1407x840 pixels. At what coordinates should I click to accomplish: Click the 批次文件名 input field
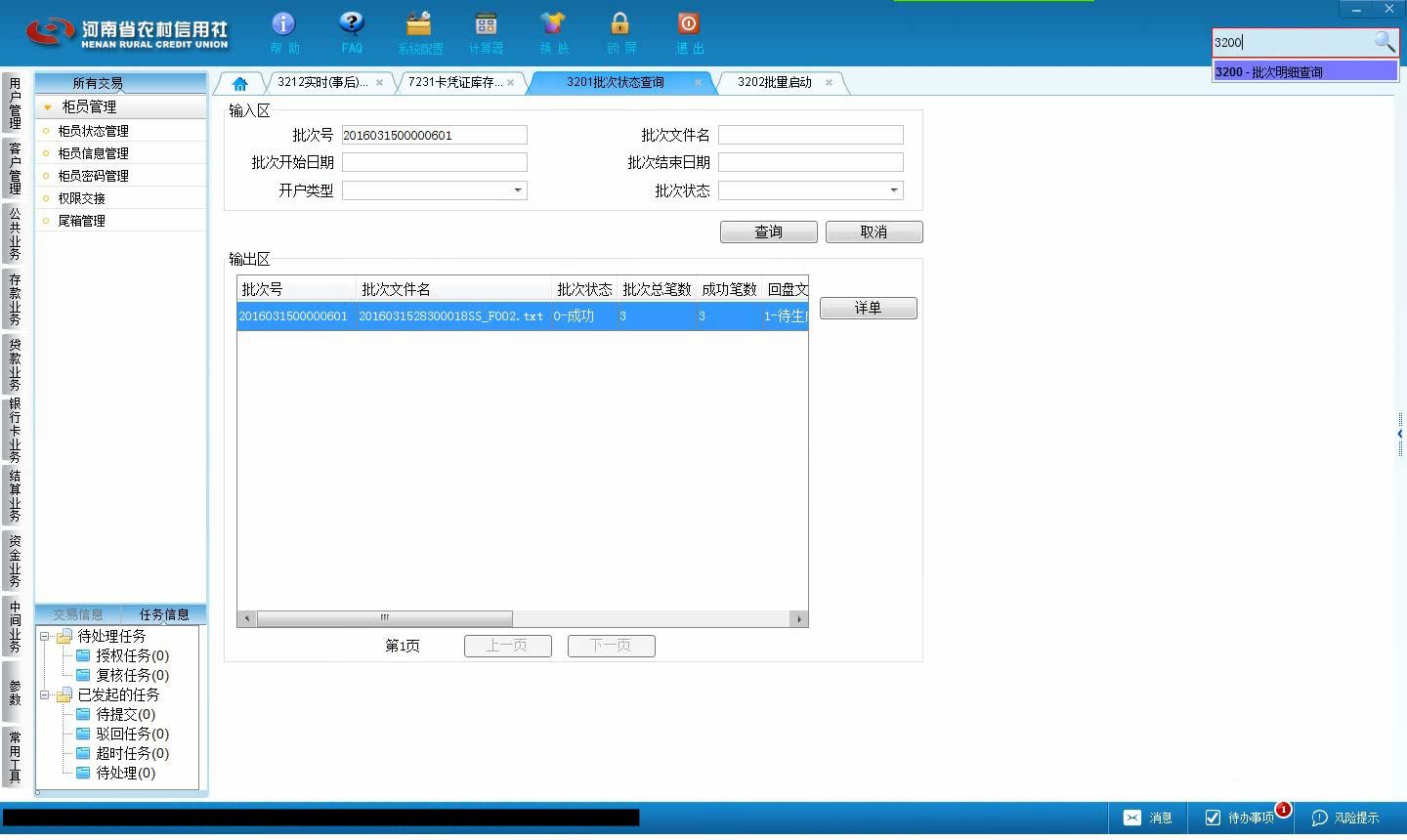[810, 135]
